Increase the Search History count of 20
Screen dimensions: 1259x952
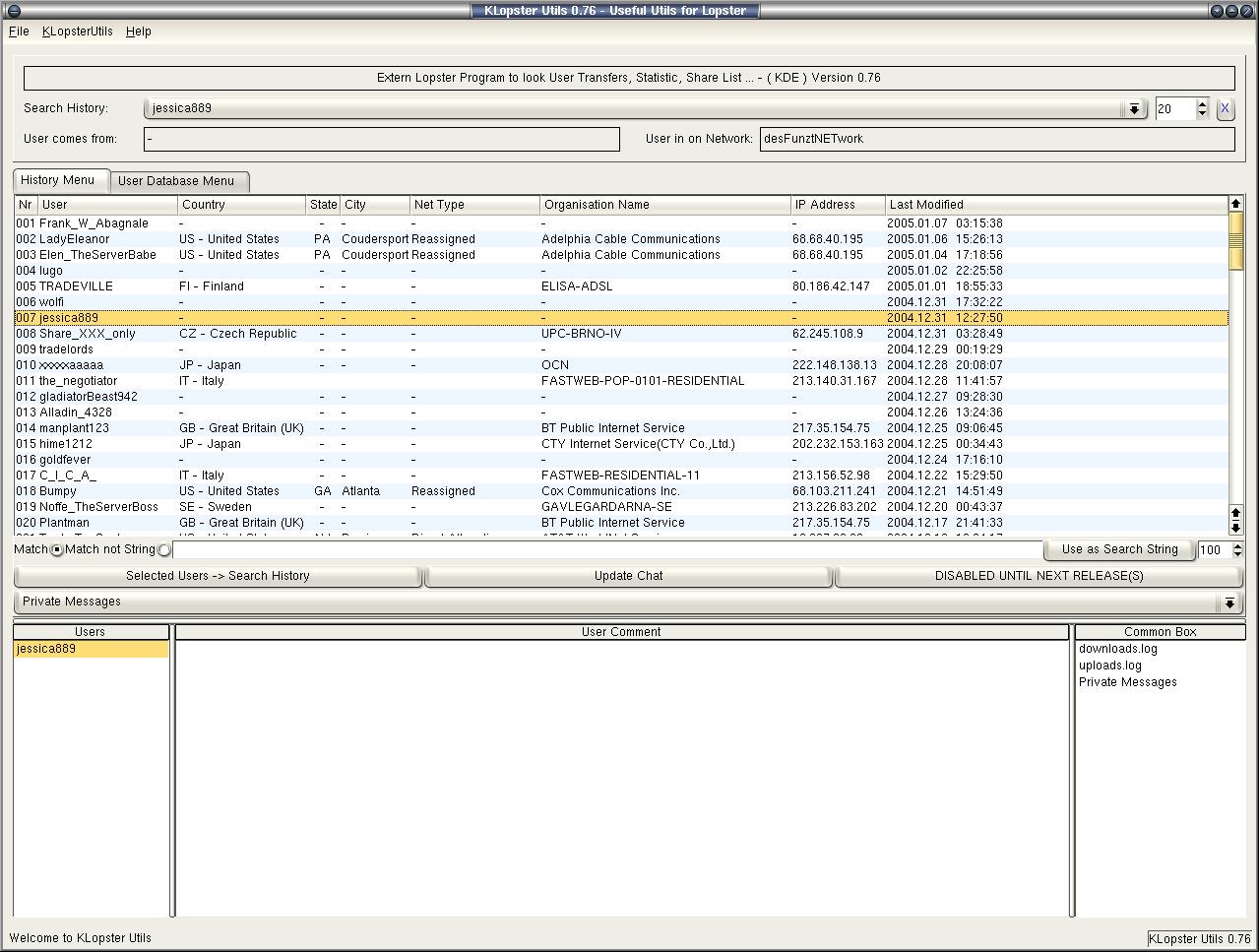tap(1202, 103)
